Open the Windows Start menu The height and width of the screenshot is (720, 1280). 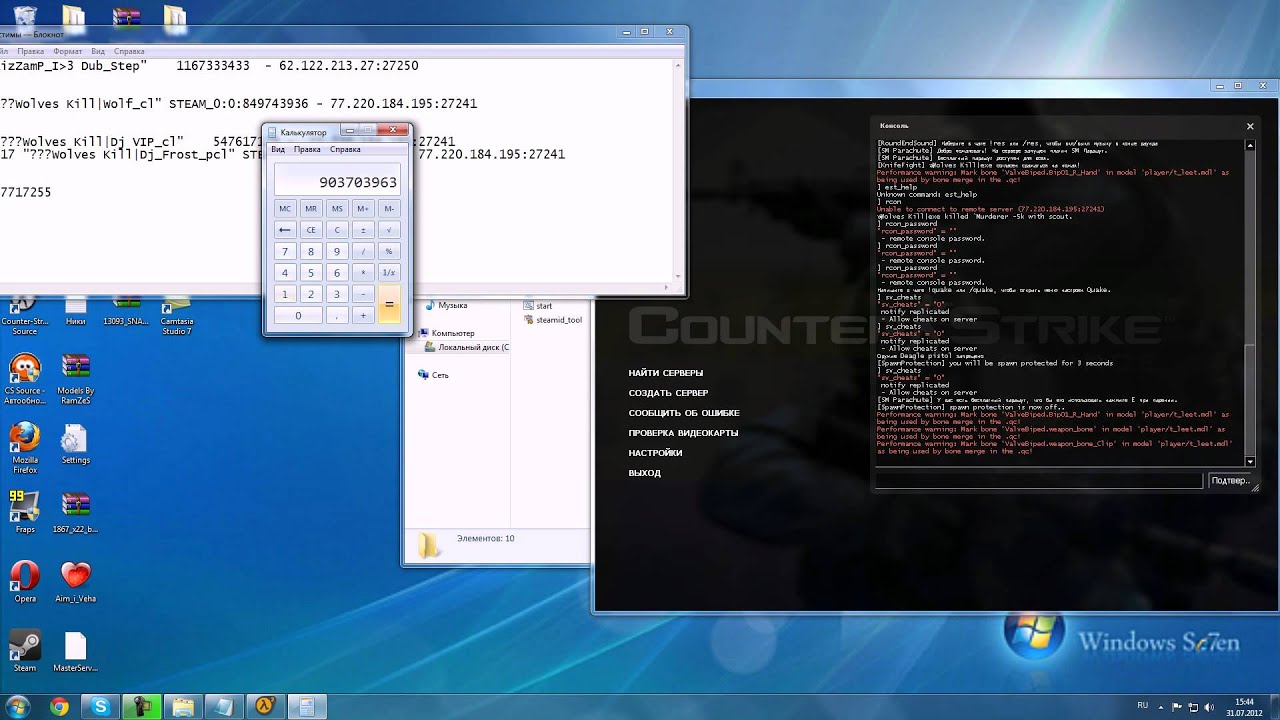click(x=17, y=707)
